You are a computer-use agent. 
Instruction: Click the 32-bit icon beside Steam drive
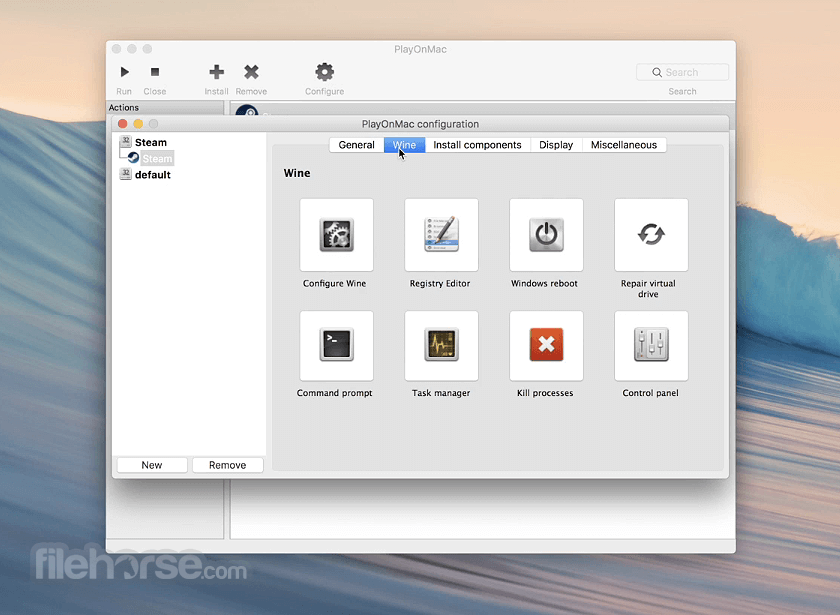(x=125, y=141)
